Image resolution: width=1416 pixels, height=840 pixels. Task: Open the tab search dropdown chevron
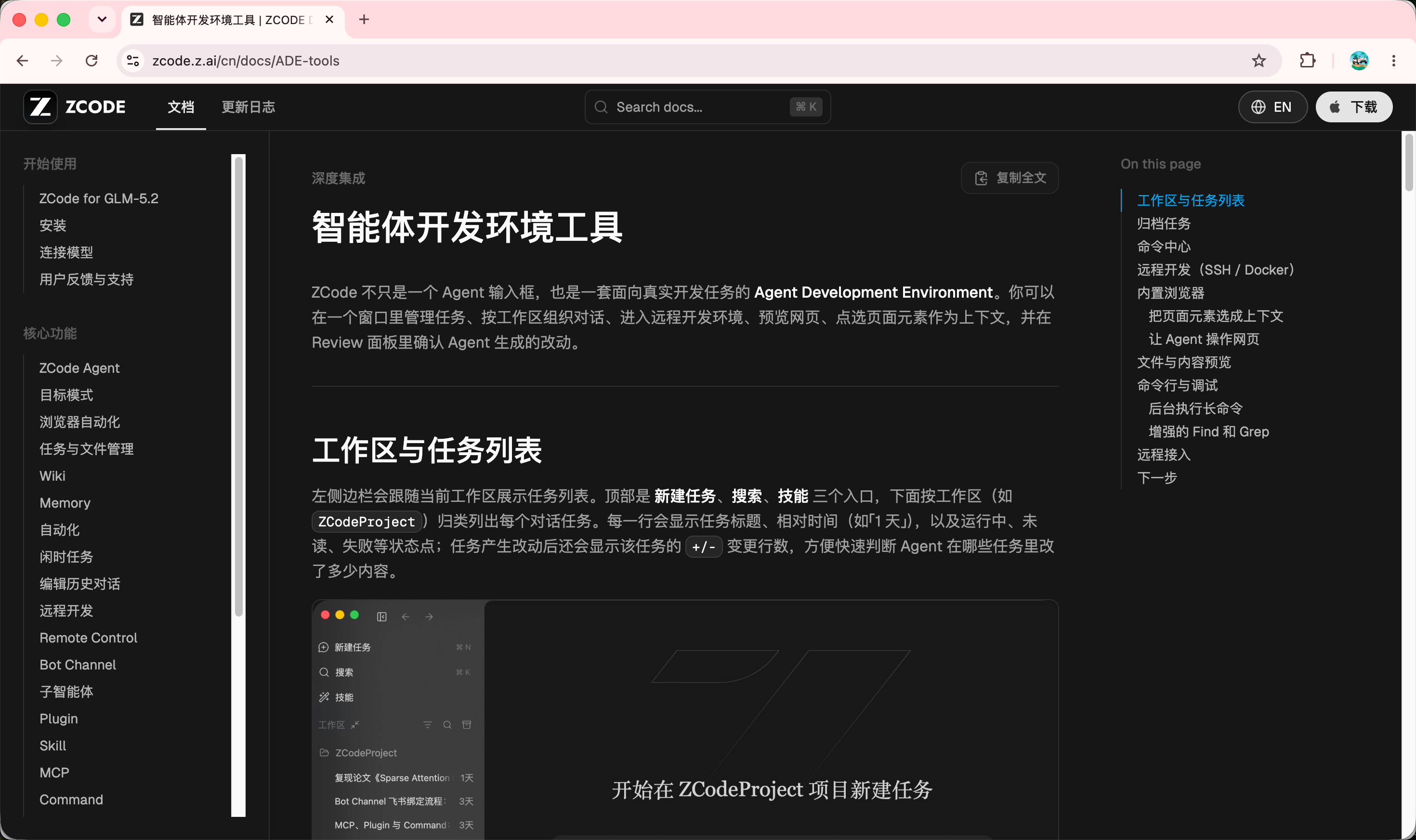(102, 20)
